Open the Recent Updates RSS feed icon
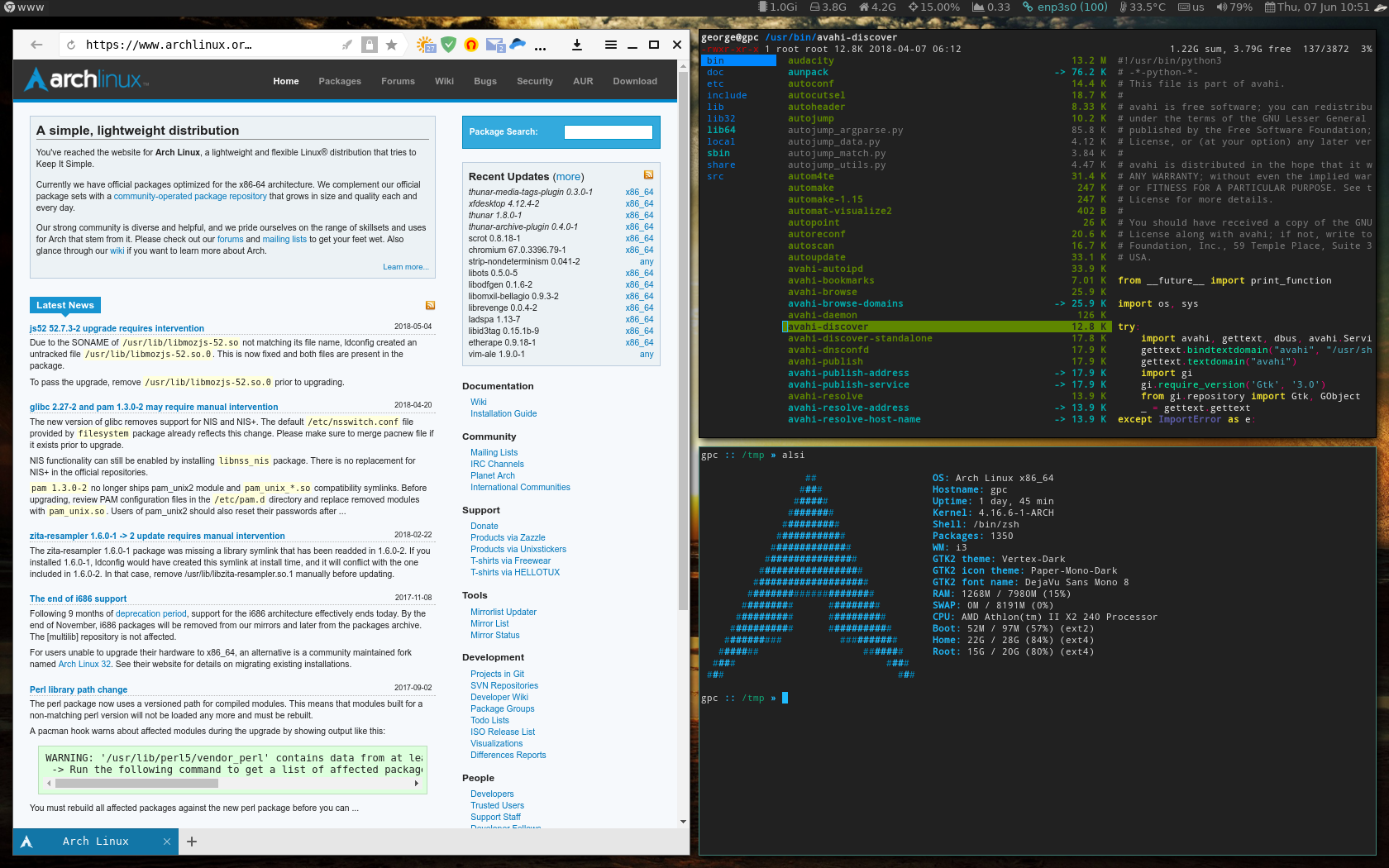 pos(648,174)
